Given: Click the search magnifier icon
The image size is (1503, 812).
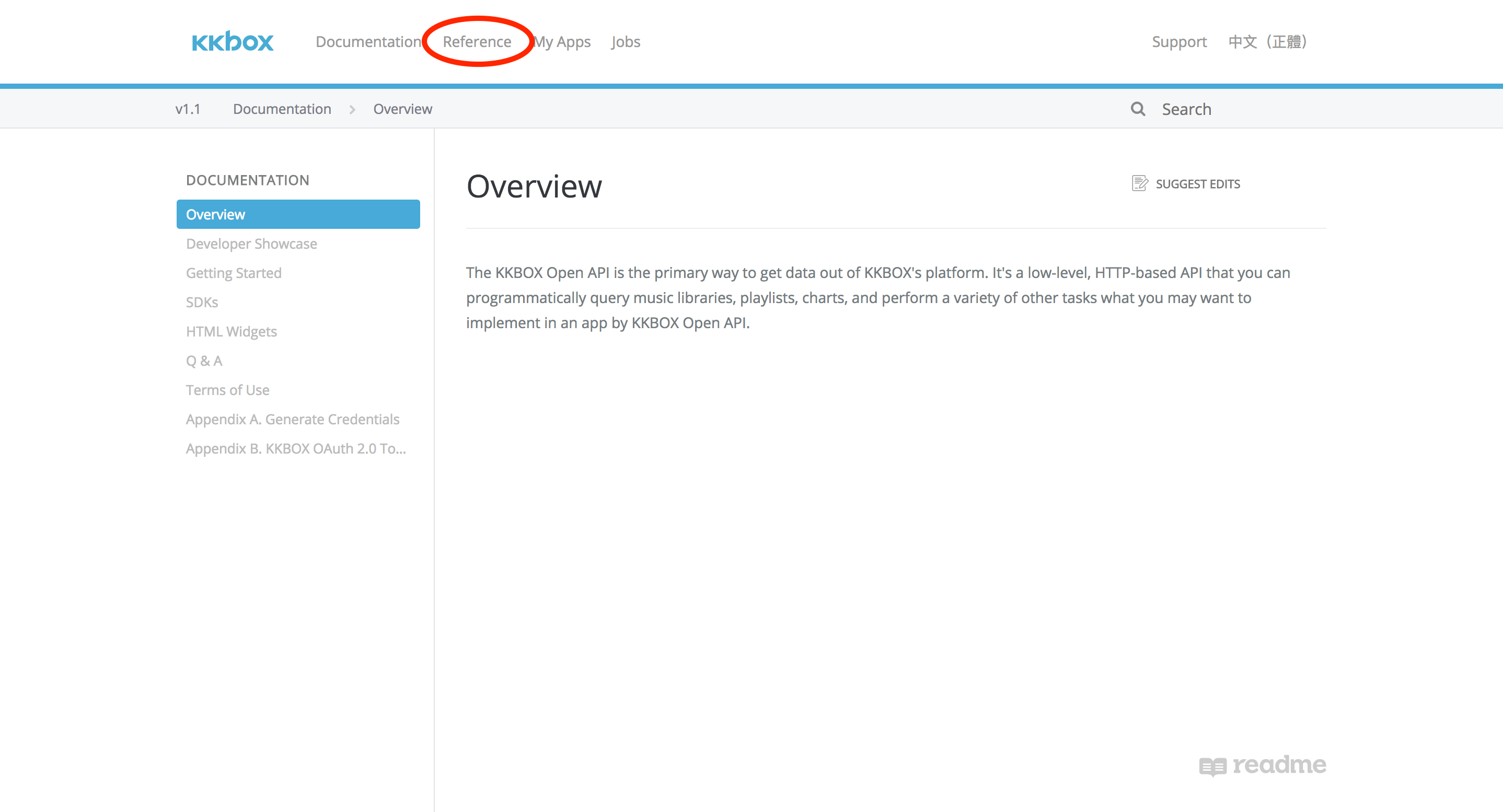Looking at the screenshot, I should [x=1137, y=109].
